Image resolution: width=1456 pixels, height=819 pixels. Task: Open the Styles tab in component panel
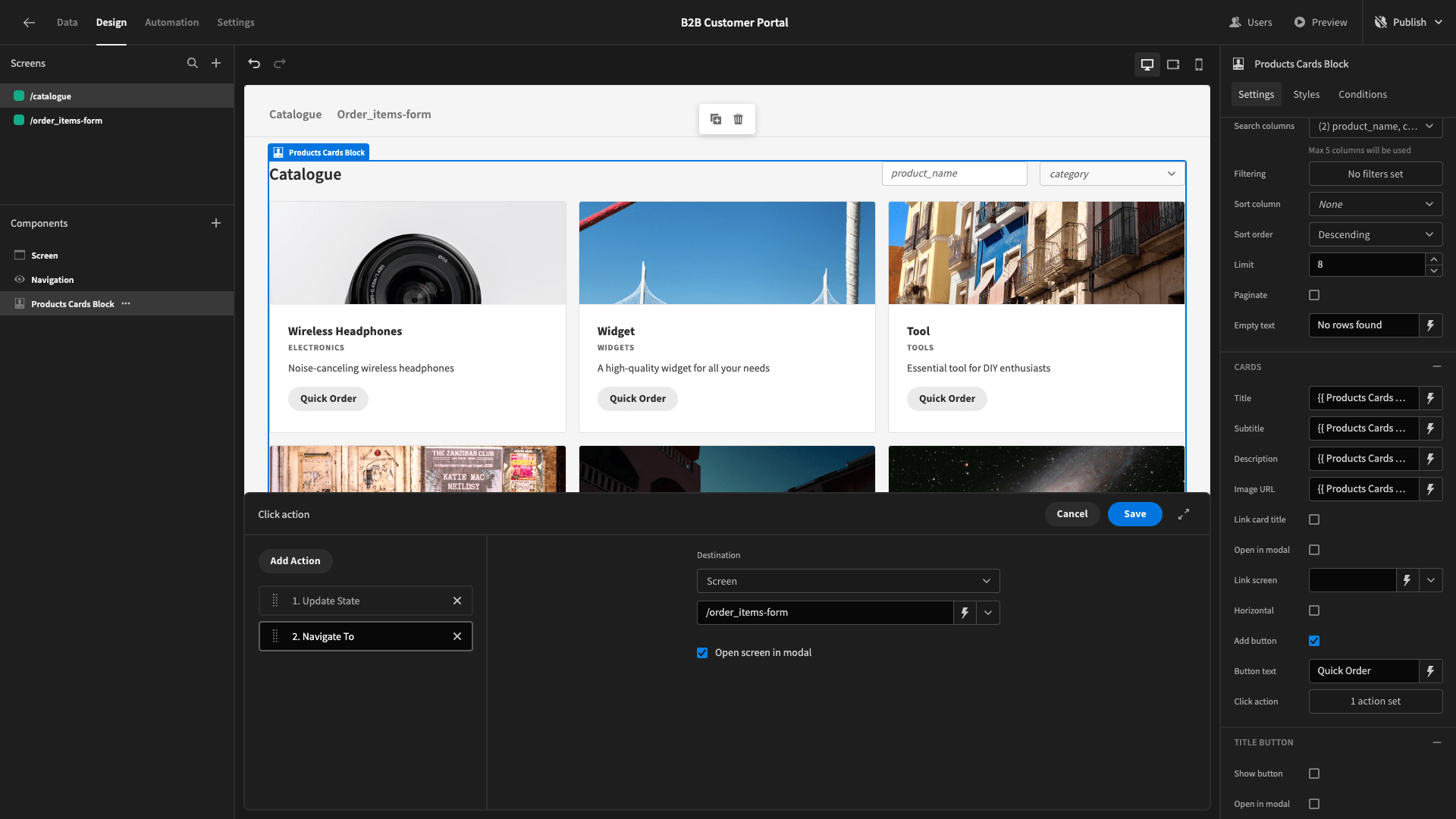coord(1306,95)
